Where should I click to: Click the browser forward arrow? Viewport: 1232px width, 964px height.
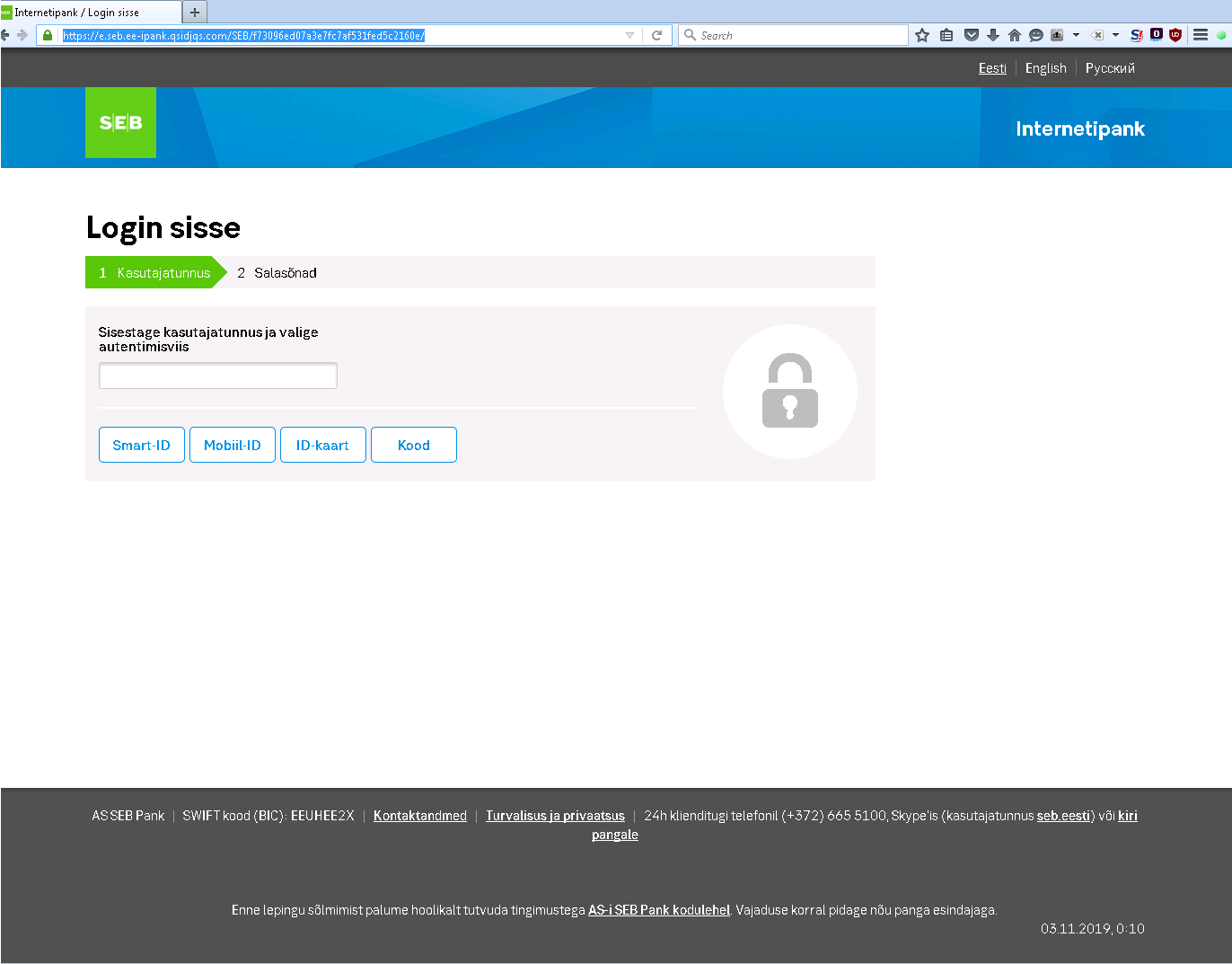(22, 35)
